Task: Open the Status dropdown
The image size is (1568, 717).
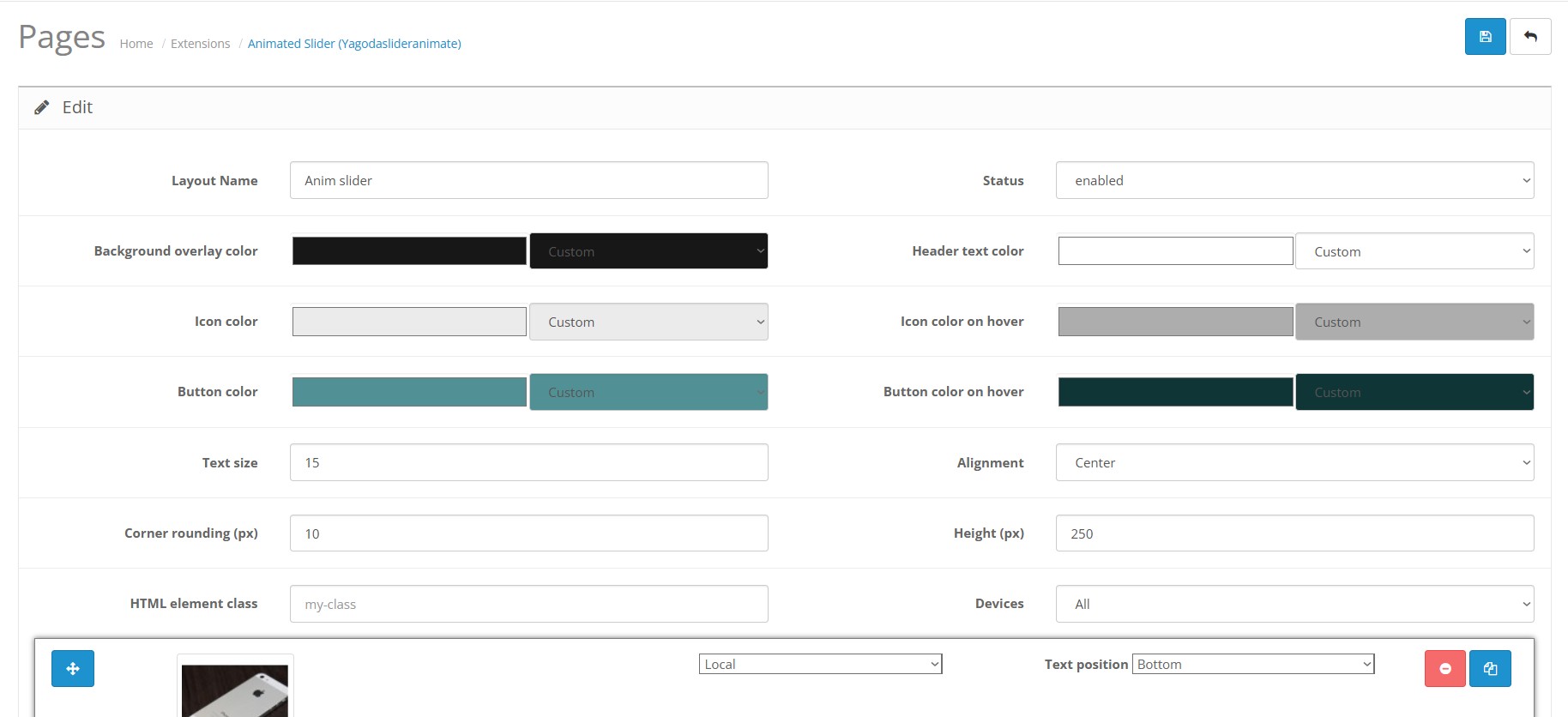Action: (x=1294, y=181)
